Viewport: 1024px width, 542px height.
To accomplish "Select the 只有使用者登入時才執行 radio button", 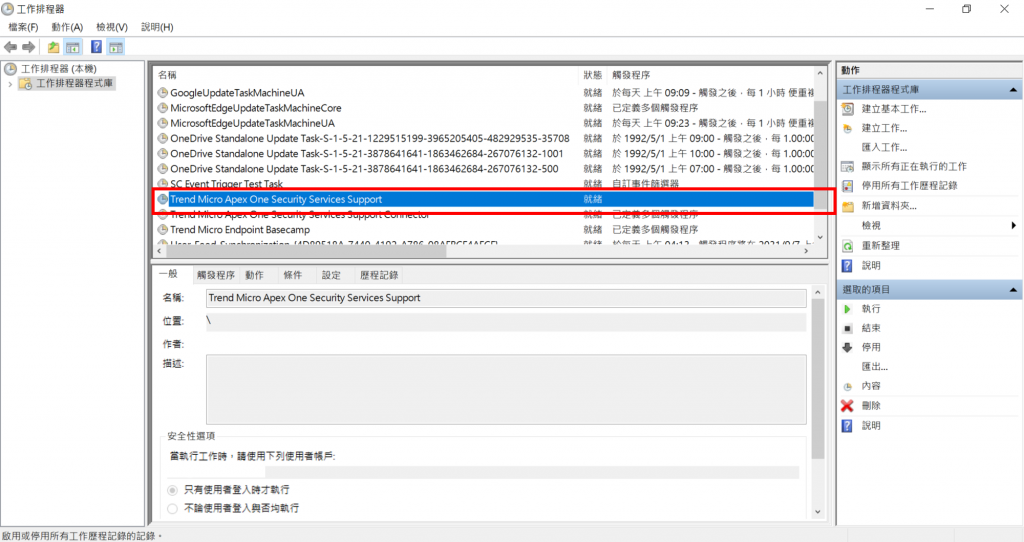I will [172, 490].
